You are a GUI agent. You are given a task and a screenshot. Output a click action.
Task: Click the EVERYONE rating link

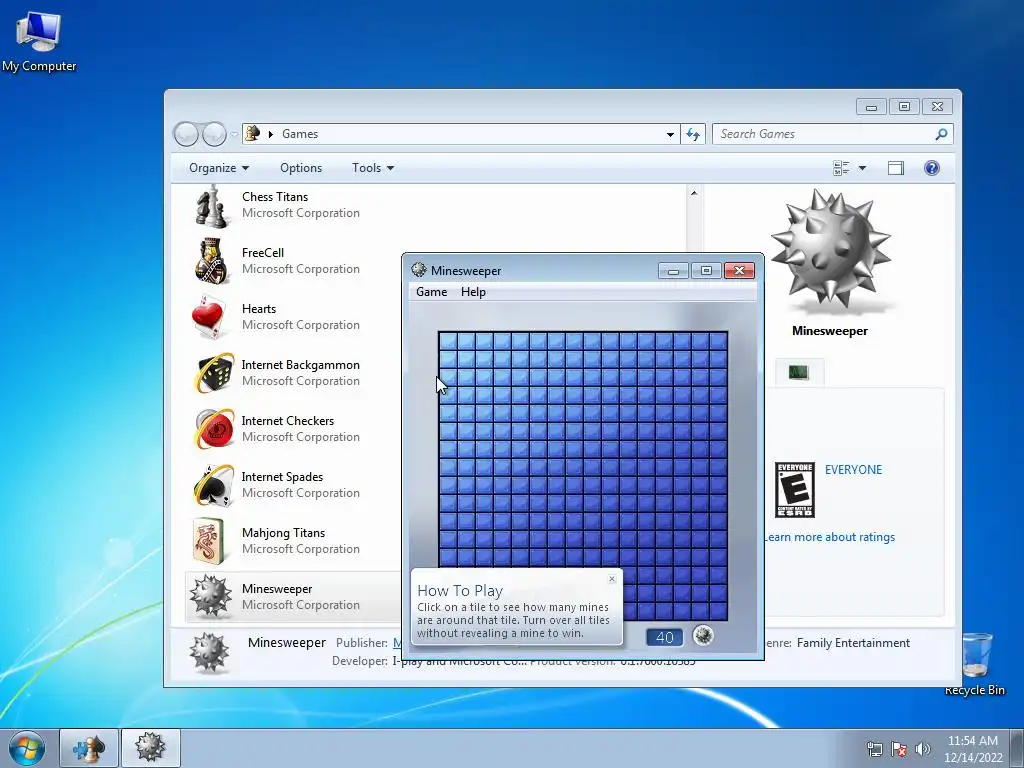point(853,470)
